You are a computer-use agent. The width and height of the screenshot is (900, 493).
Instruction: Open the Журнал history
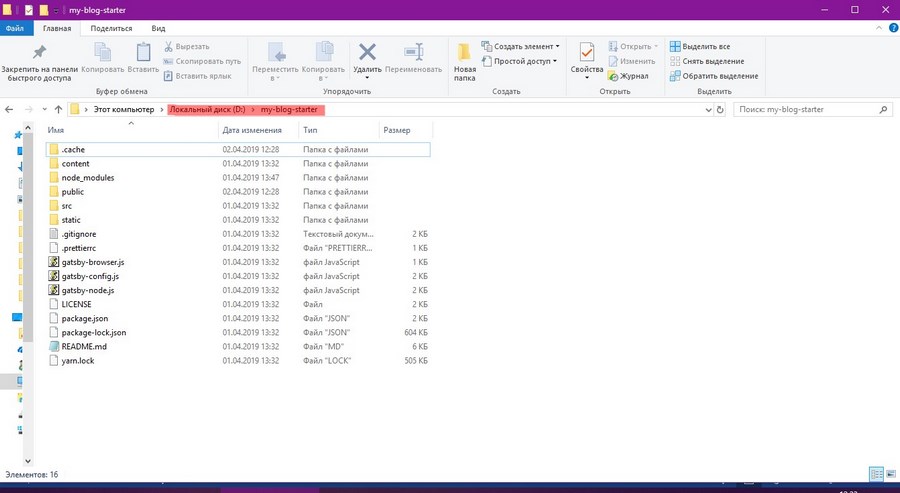tap(628, 76)
